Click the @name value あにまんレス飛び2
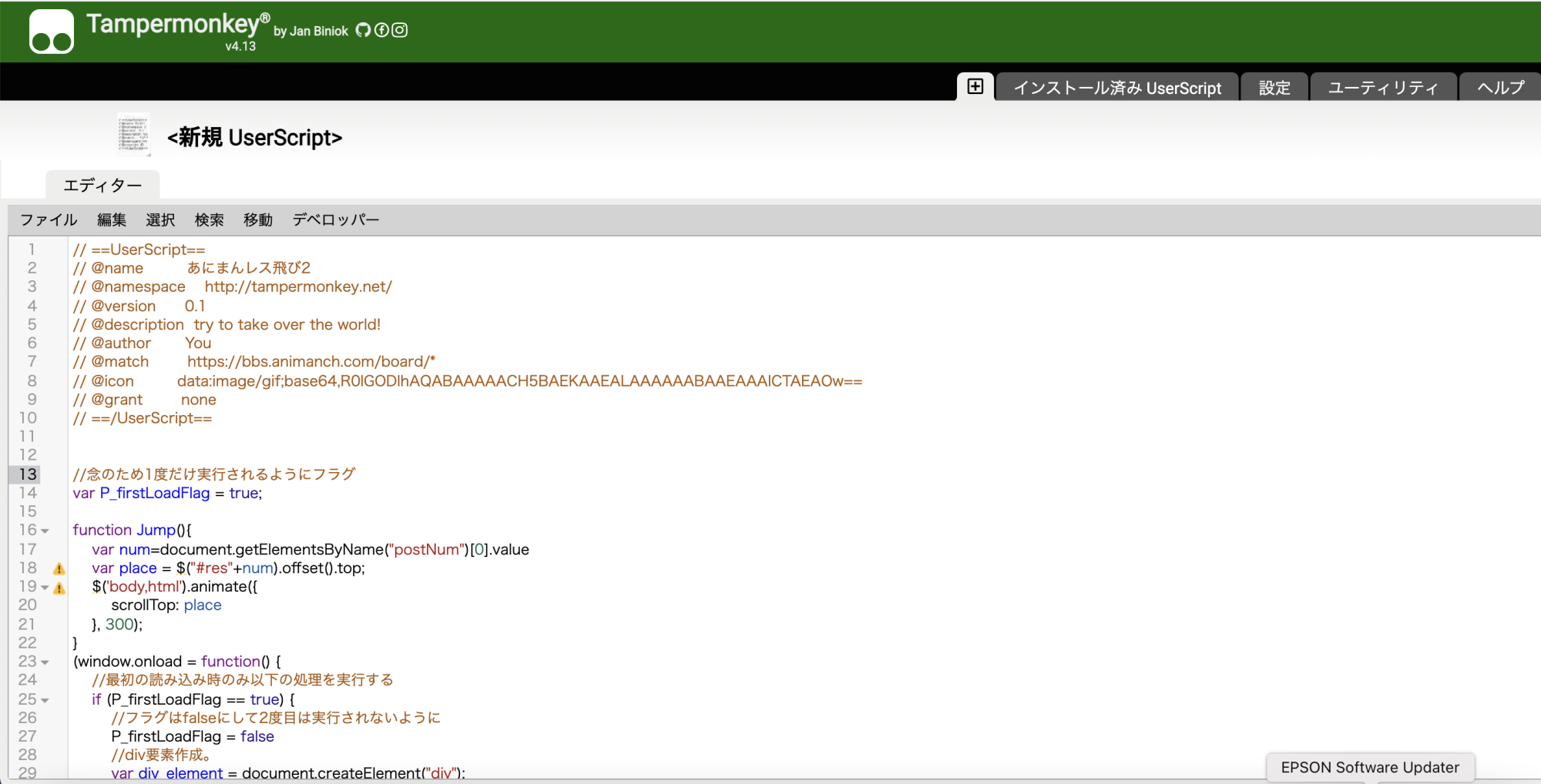The height and width of the screenshot is (784, 1541). 249,268
